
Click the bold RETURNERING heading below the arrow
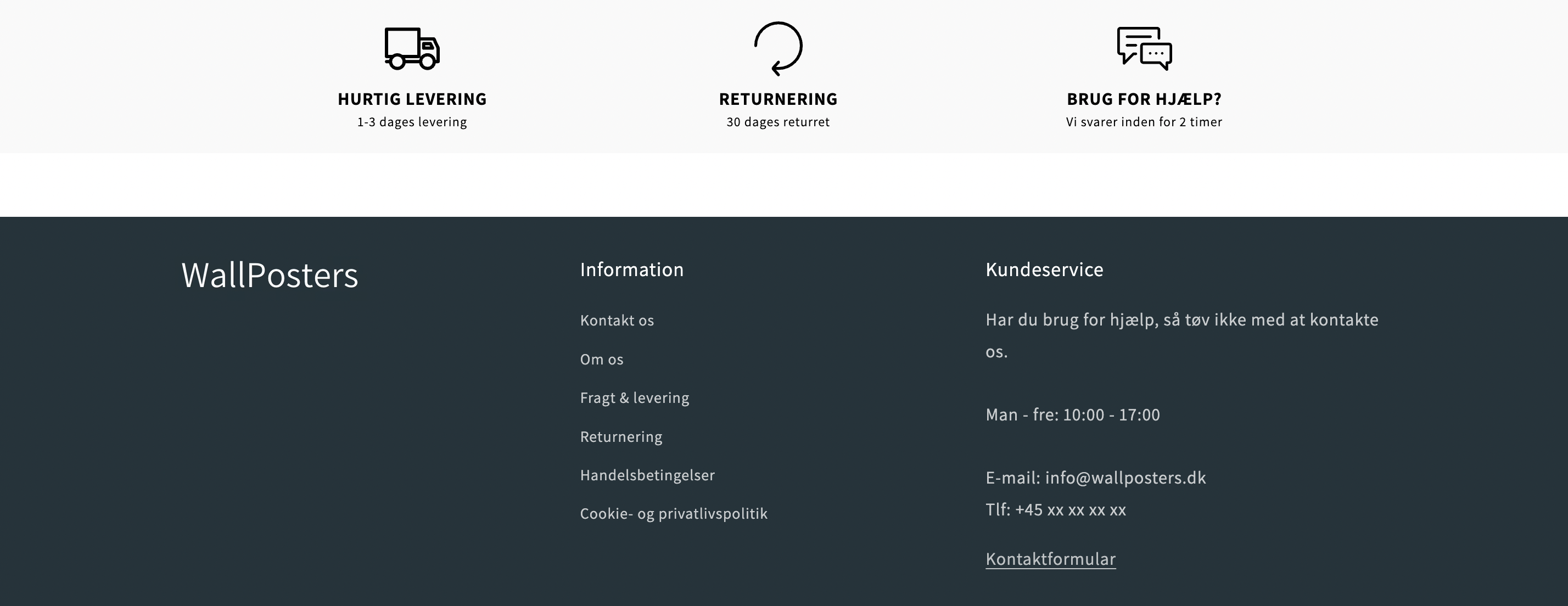point(778,99)
